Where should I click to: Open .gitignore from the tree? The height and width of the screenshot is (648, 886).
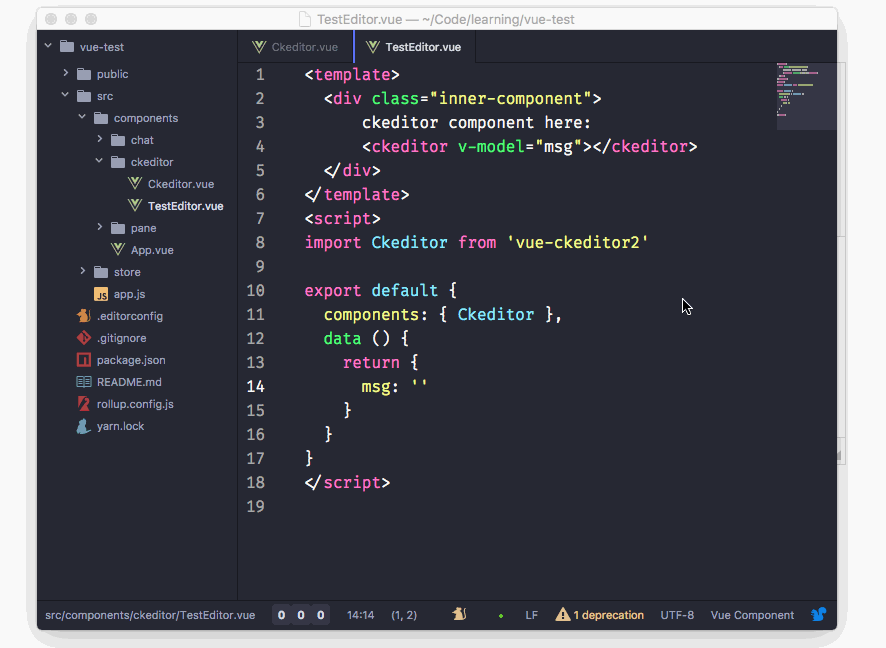(121, 338)
